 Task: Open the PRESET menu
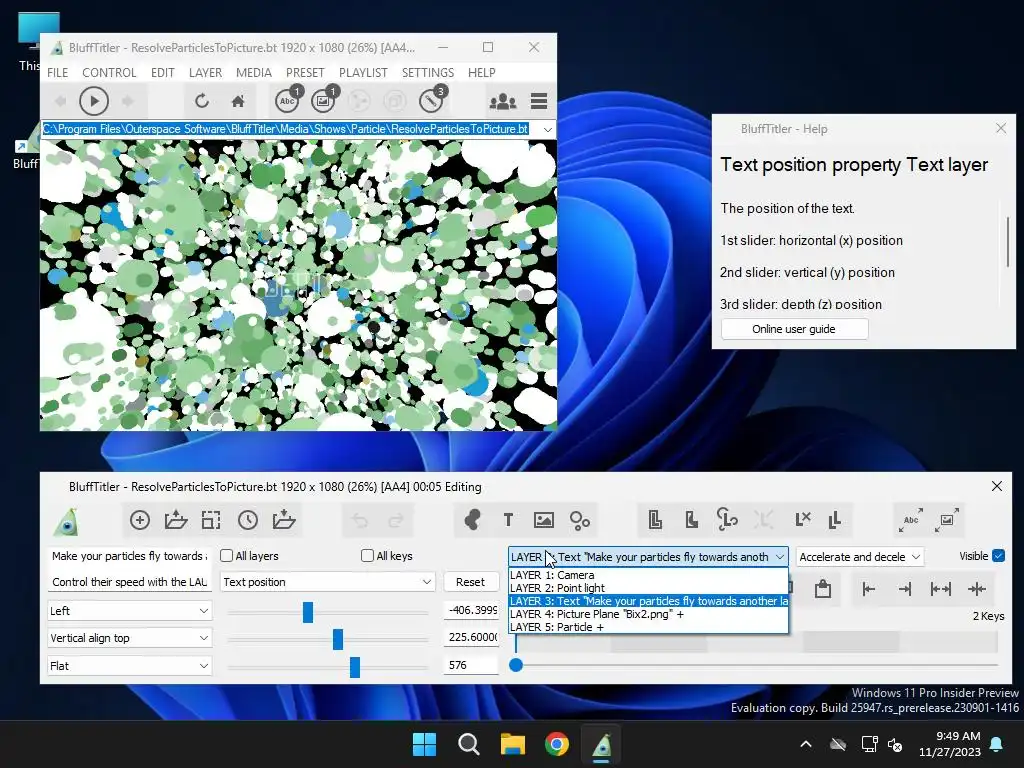point(305,72)
